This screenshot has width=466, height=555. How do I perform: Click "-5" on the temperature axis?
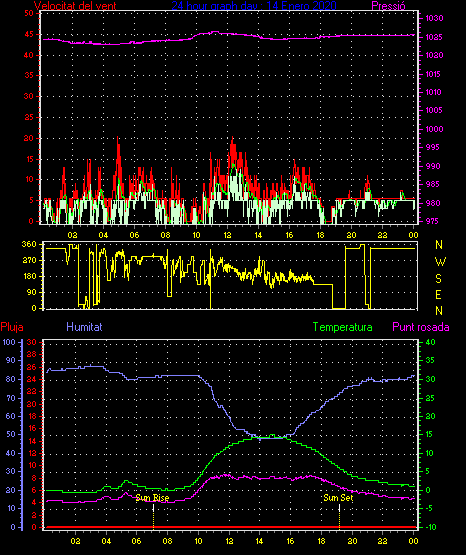[x=430, y=508]
